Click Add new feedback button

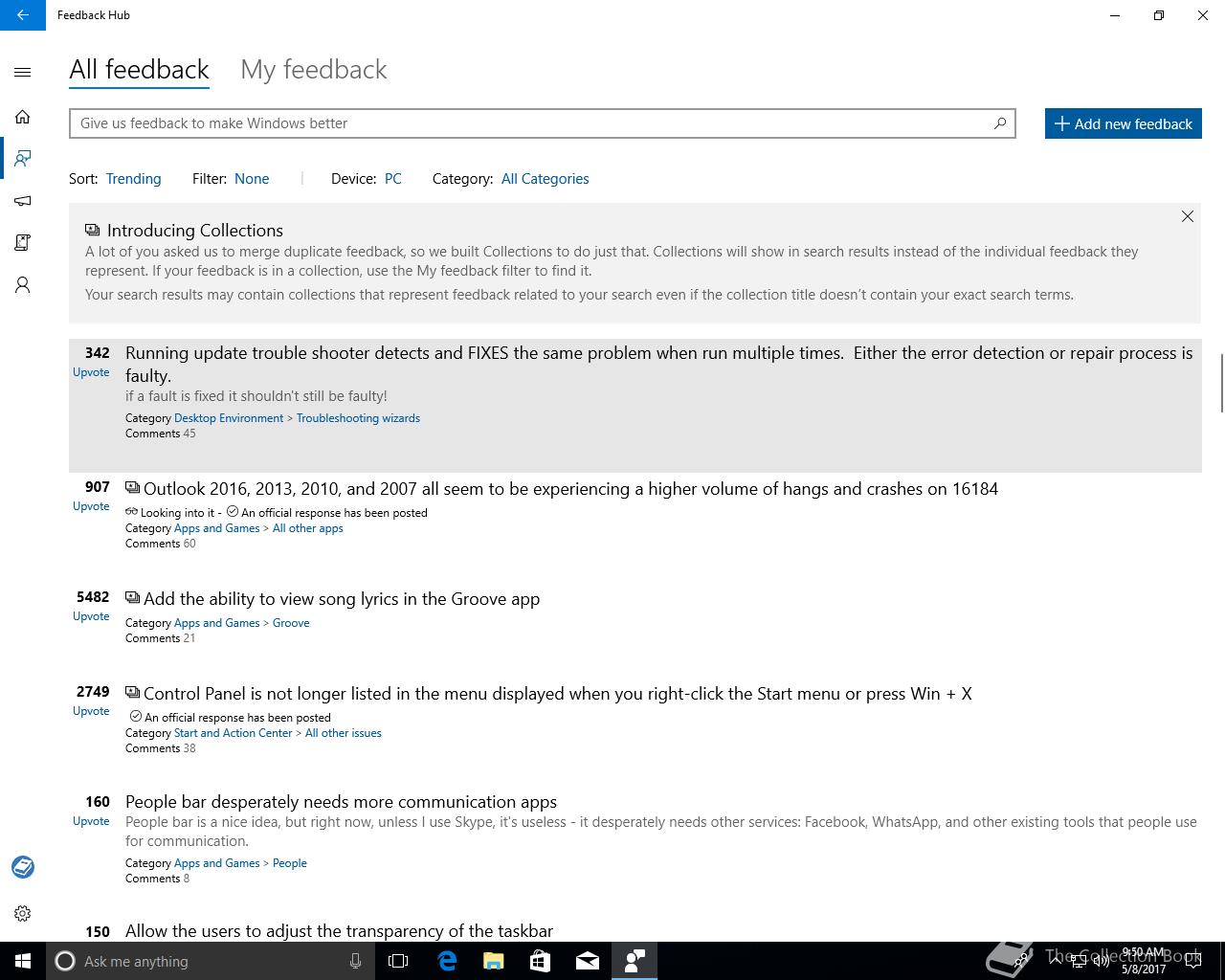coord(1123,123)
